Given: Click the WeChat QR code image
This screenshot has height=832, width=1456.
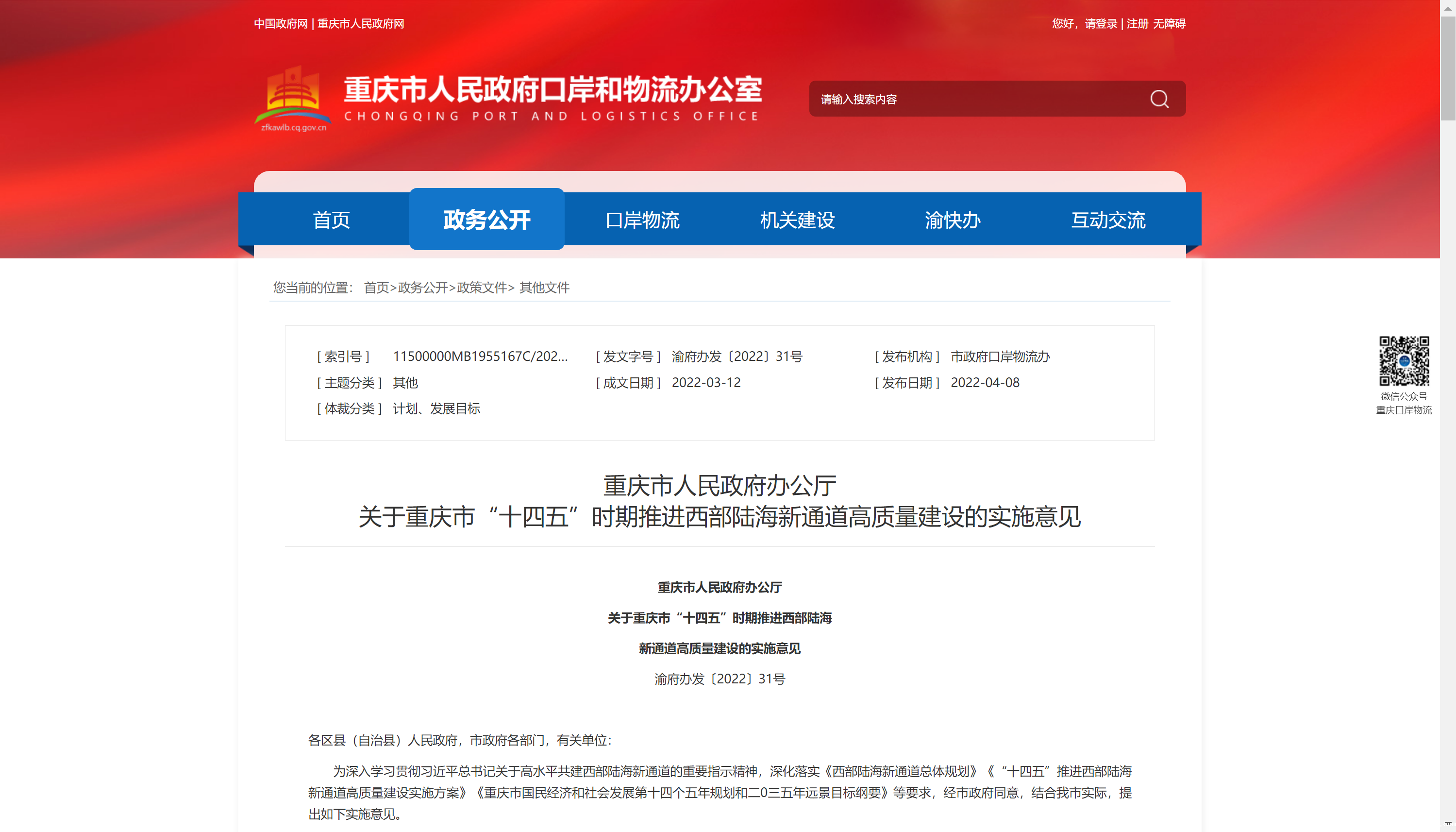Looking at the screenshot, I should point(1404,360).
